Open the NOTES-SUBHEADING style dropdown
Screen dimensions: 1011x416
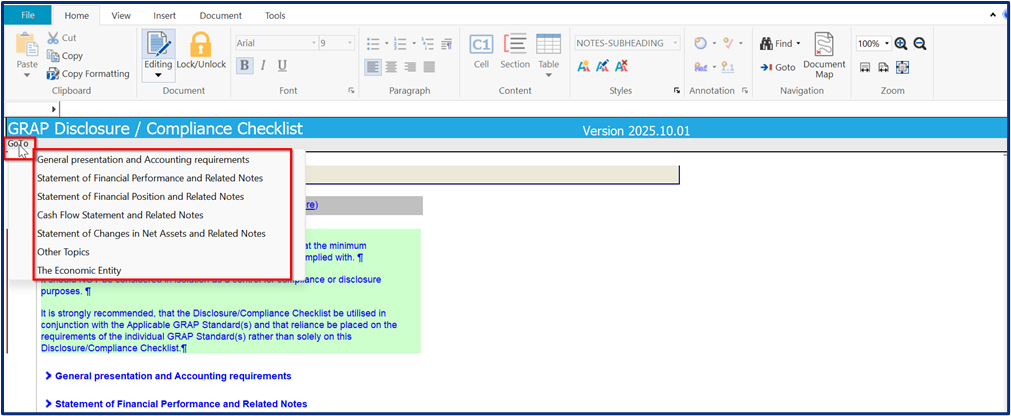tap(675, 43)
